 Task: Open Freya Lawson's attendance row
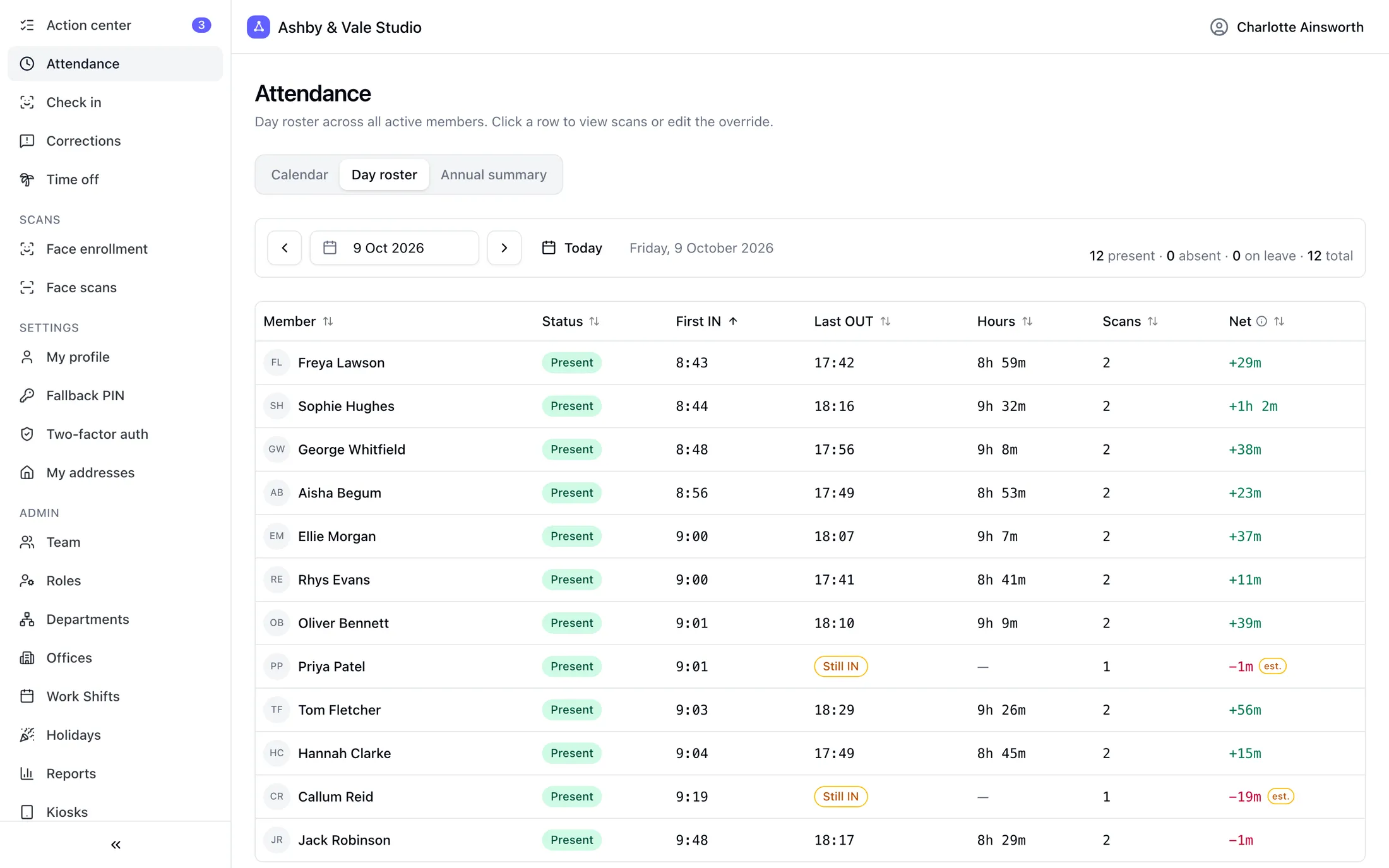coord(810,362)
